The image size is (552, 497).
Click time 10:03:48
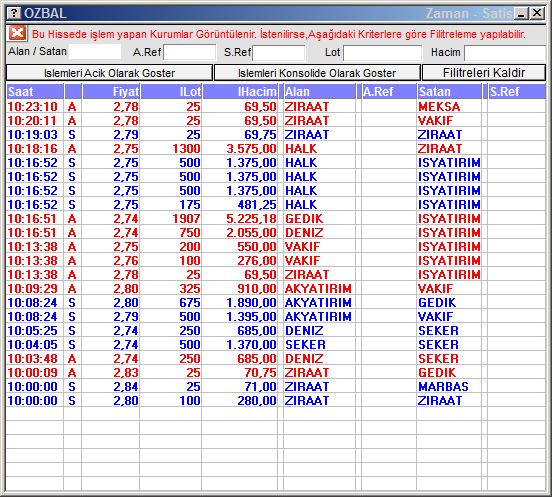coord(32,359)
